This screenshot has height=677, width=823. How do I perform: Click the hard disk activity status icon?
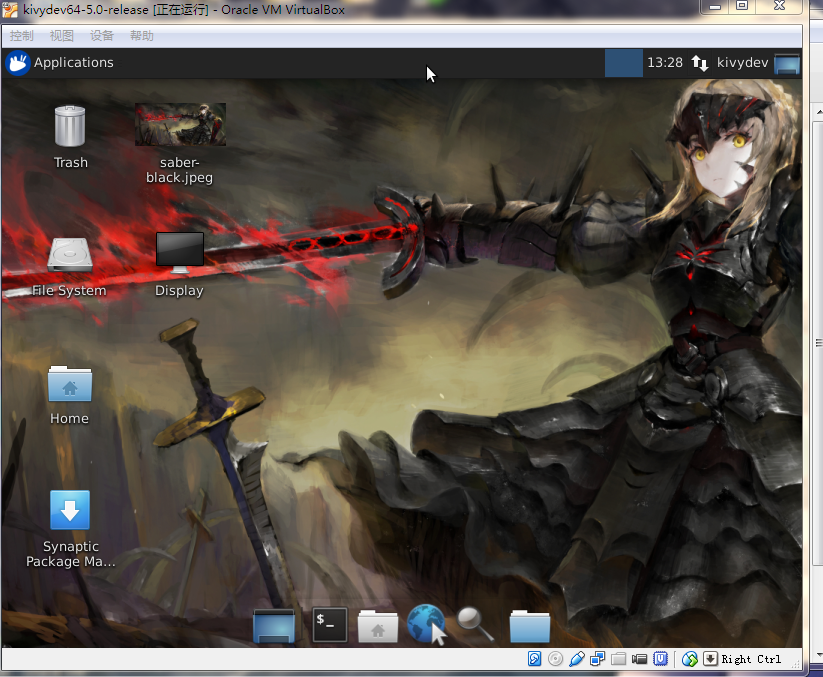coord(534,659)
